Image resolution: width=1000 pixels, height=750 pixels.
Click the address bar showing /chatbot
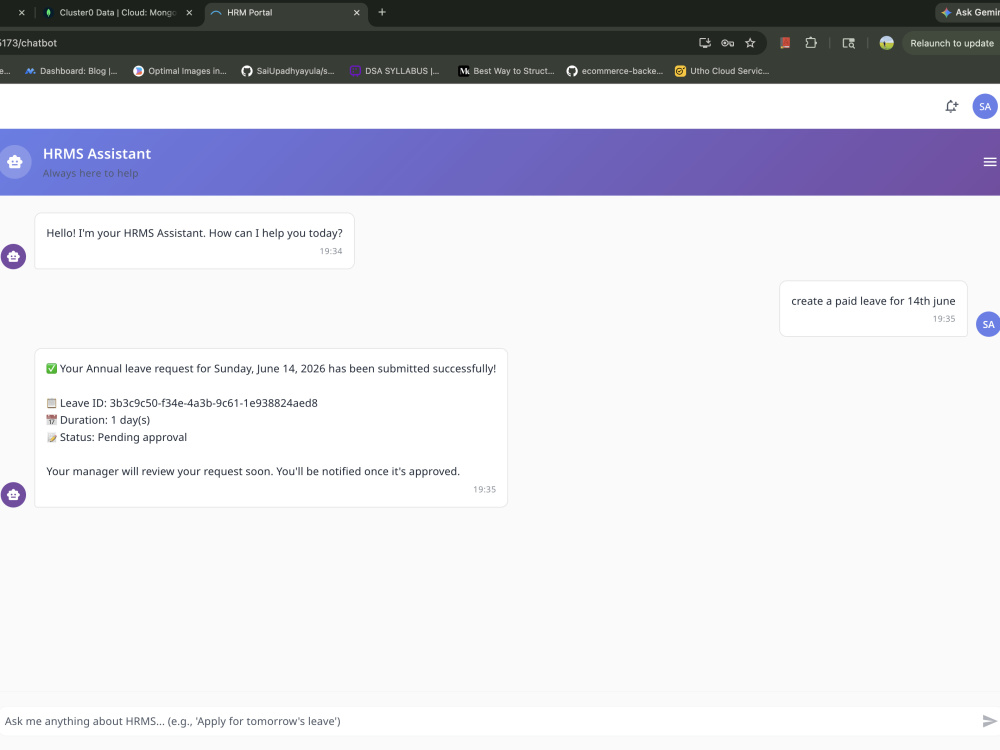pyautogui.click(x=344, y=43)
